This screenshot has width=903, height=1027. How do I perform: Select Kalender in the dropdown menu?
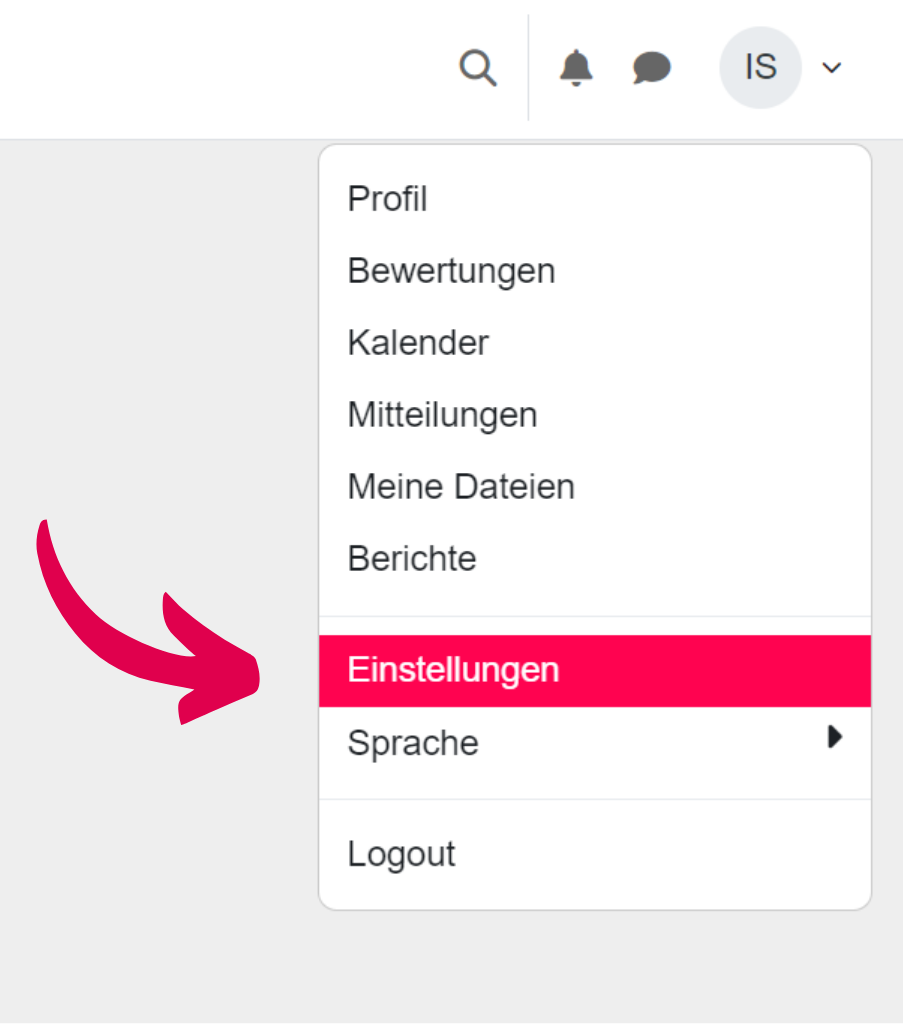tap(418, 342)
